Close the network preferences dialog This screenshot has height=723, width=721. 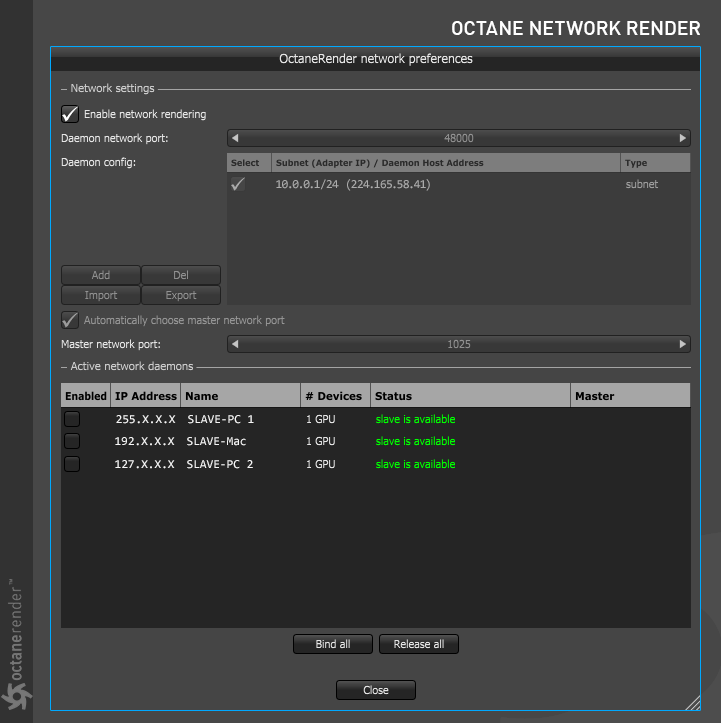click(x=376, y=690)
